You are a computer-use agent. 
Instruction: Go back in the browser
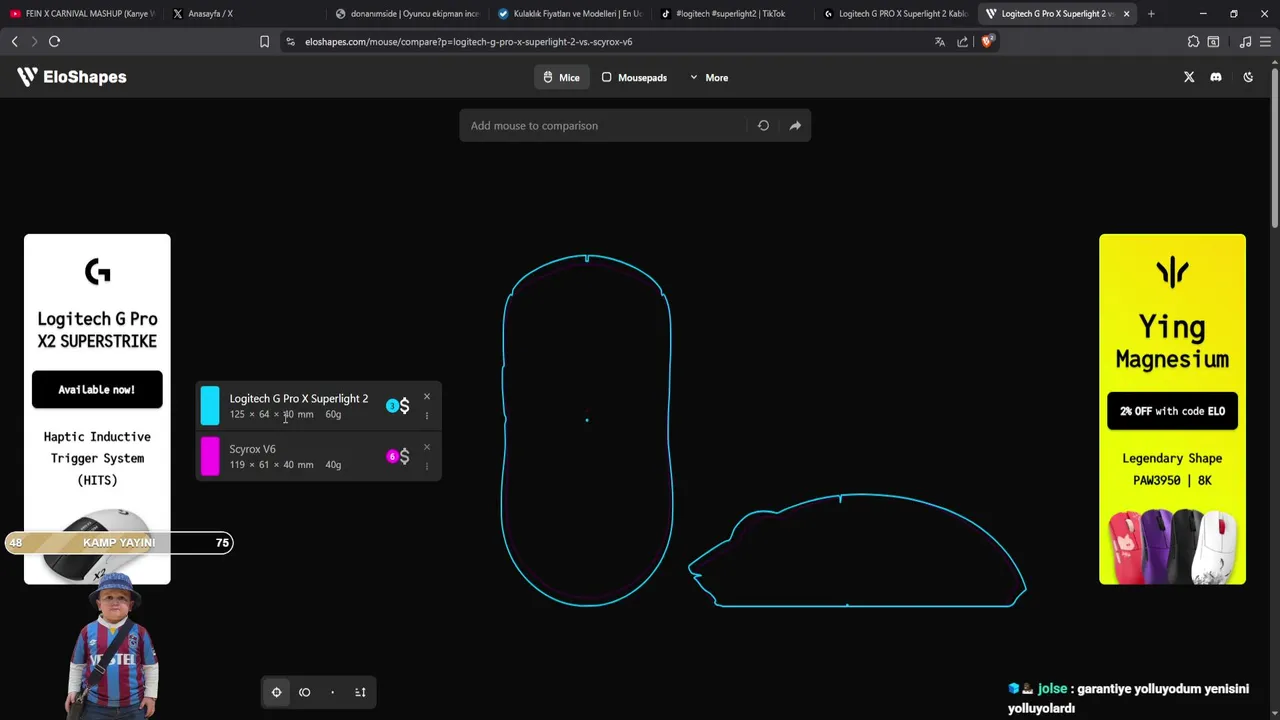point(14,41)
